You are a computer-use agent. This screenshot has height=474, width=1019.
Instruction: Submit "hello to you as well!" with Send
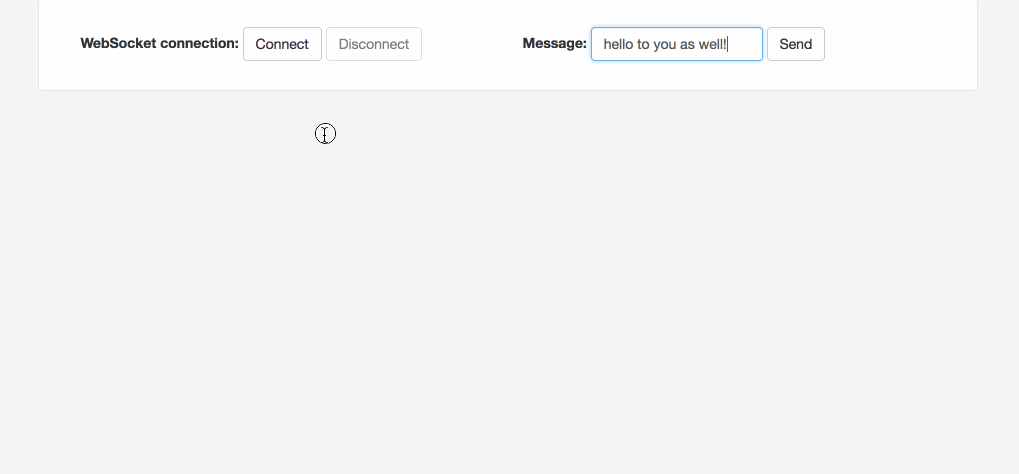[x=795, y=44]
